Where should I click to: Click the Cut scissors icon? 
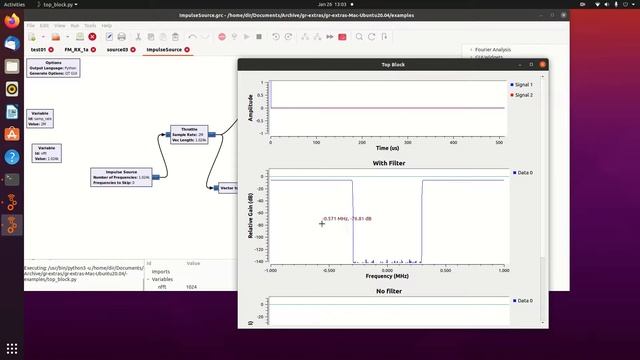(x=138, y=37)
